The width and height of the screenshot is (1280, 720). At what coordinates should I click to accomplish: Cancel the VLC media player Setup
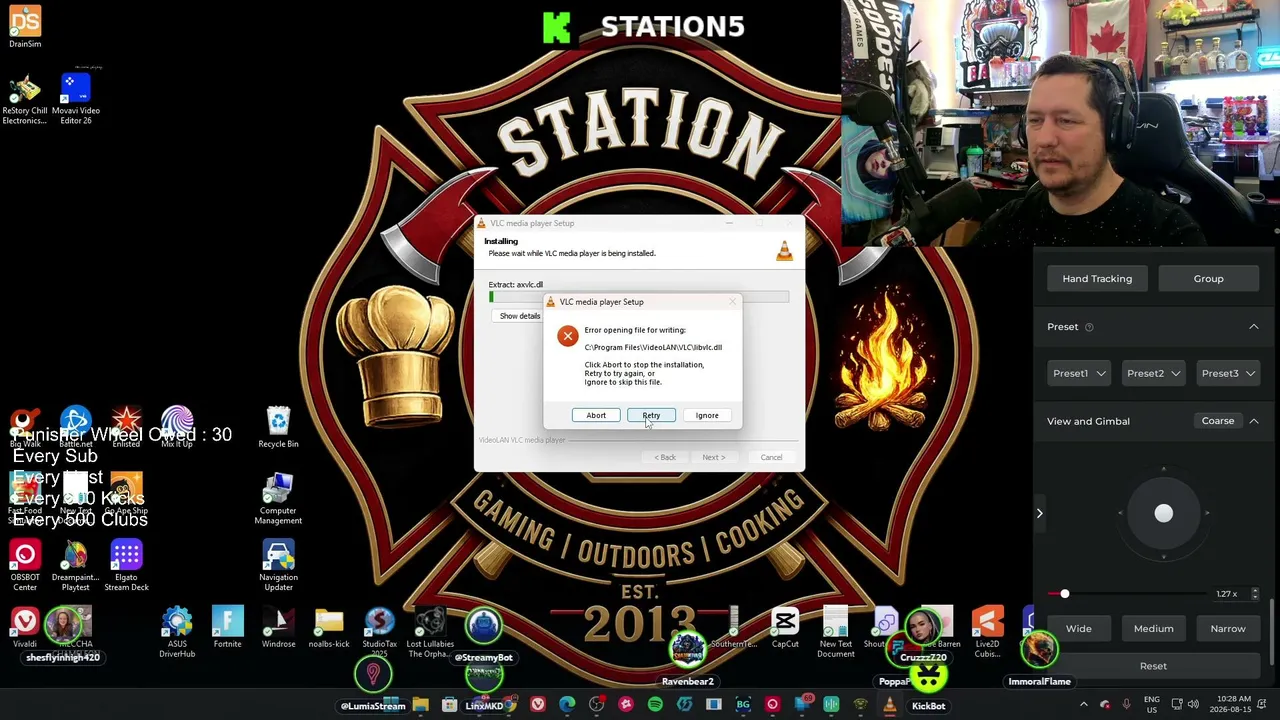(771, 457)
